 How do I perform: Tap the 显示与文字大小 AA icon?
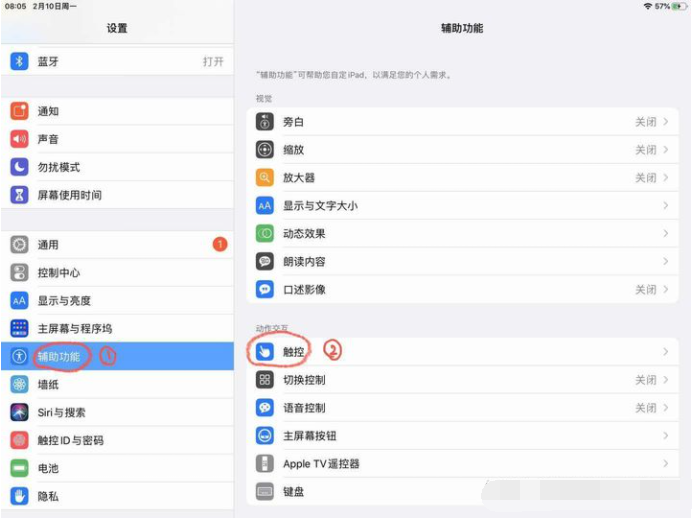point(265,206)
